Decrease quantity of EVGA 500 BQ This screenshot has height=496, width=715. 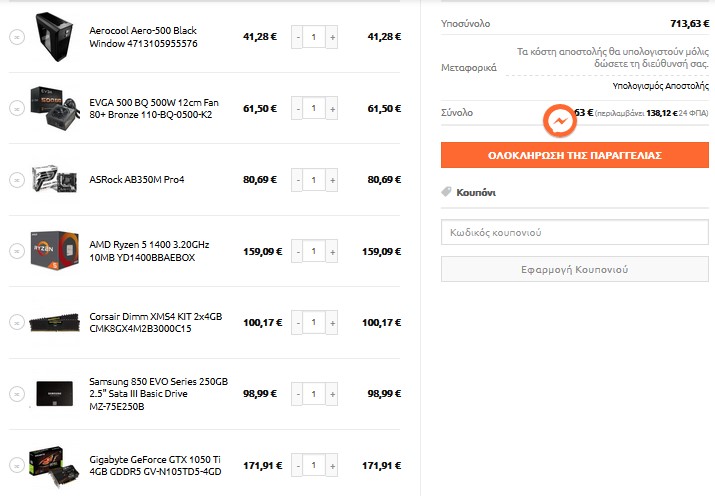pos(297,108)
